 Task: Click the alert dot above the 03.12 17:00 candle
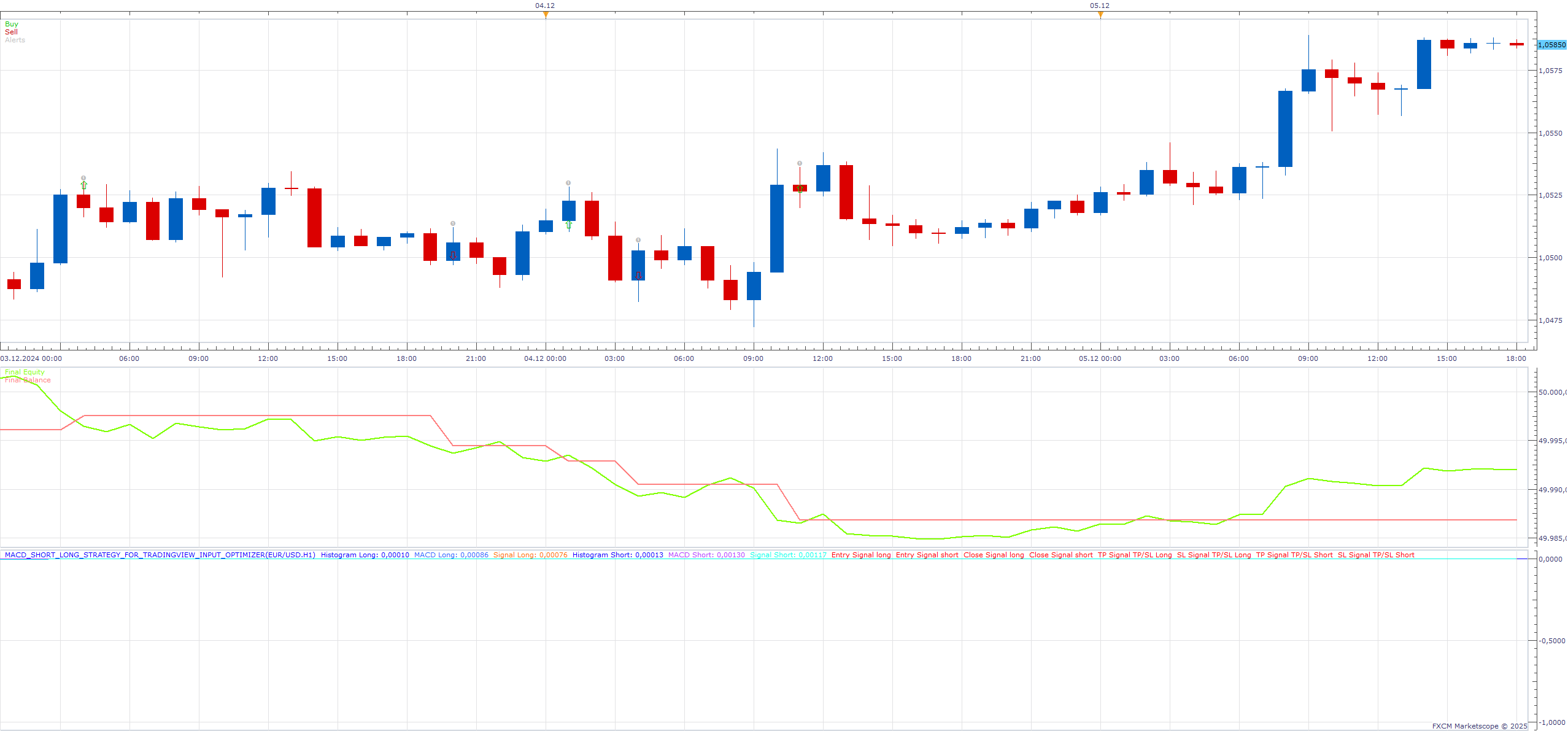(453, 223)
